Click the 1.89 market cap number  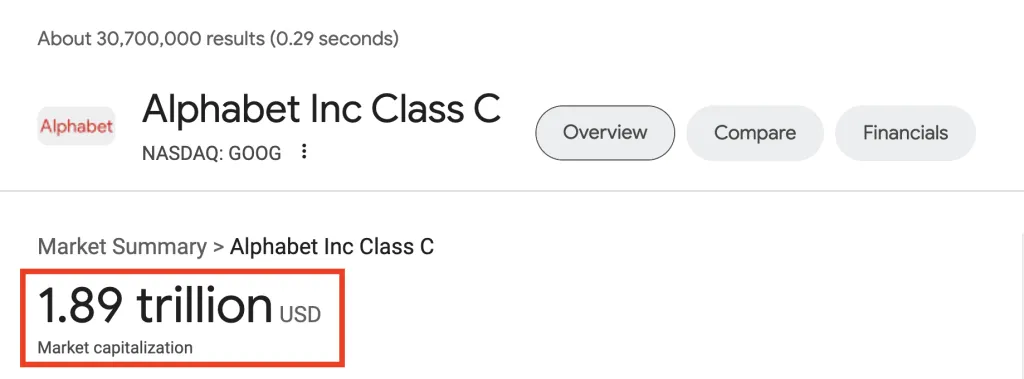point(80,306)
